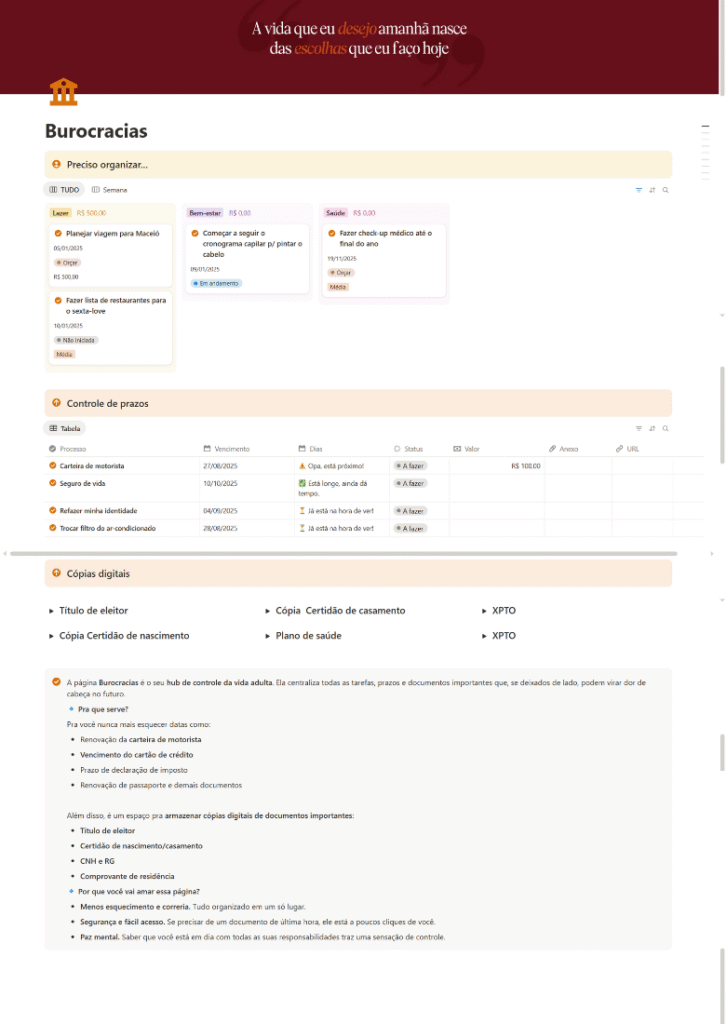Open Trocar filtro do ar-condicionado page

(x=108, y=528)
